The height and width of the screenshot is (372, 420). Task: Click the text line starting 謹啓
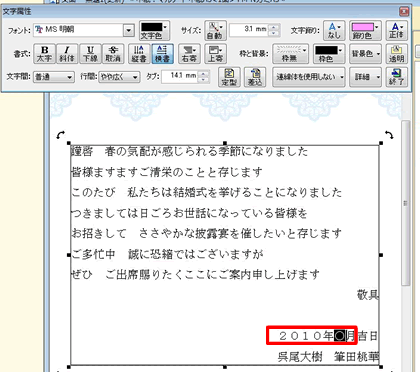190,152
